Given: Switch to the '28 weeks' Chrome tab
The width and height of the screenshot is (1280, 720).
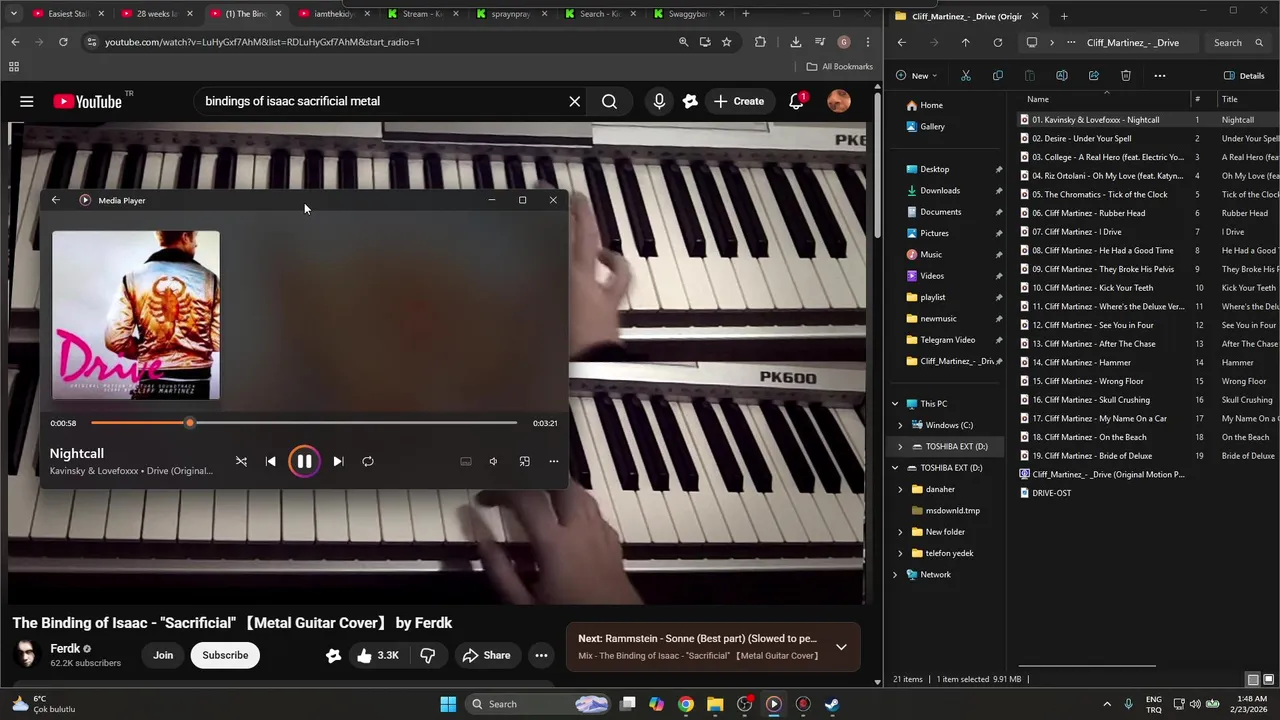Looking at the screenshot, I should coord(157,14).
